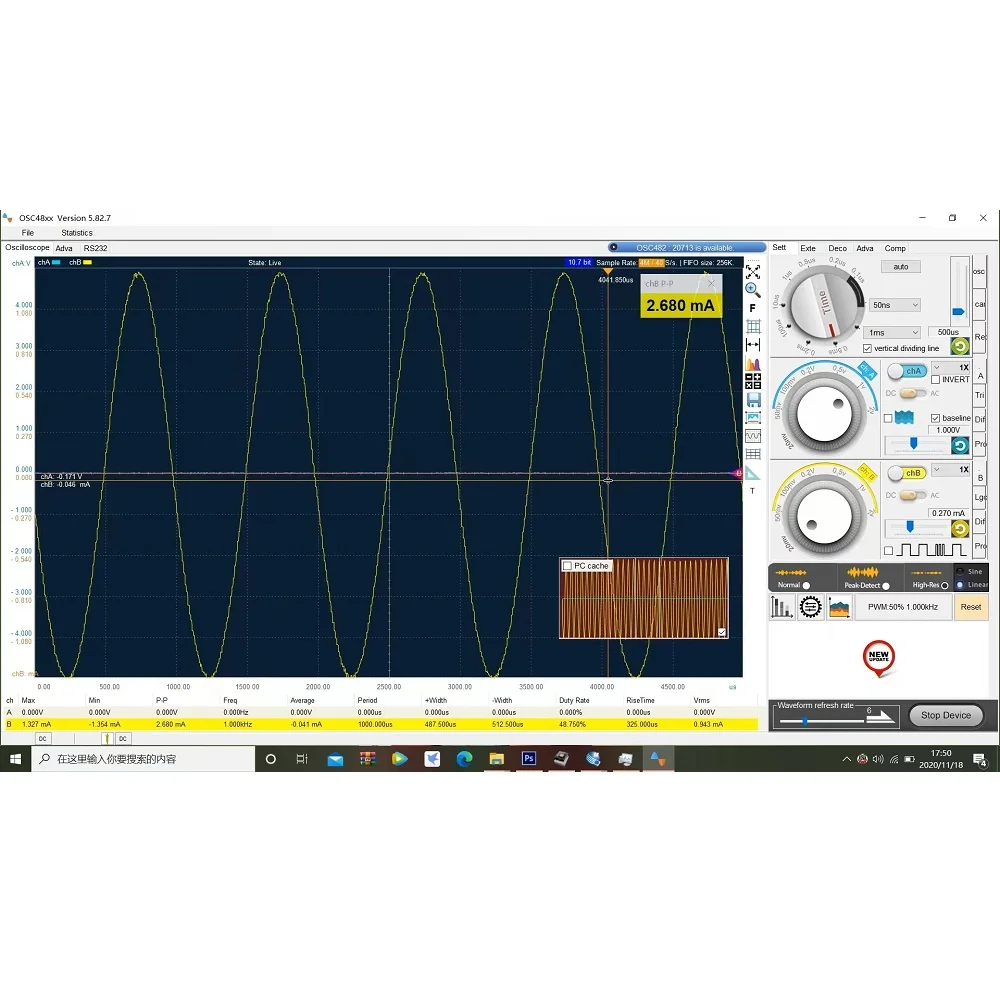This screenshot has width=1000, height=1000.
Task: Click the NEW UPDATE pin badge
Action: point(878,658)
